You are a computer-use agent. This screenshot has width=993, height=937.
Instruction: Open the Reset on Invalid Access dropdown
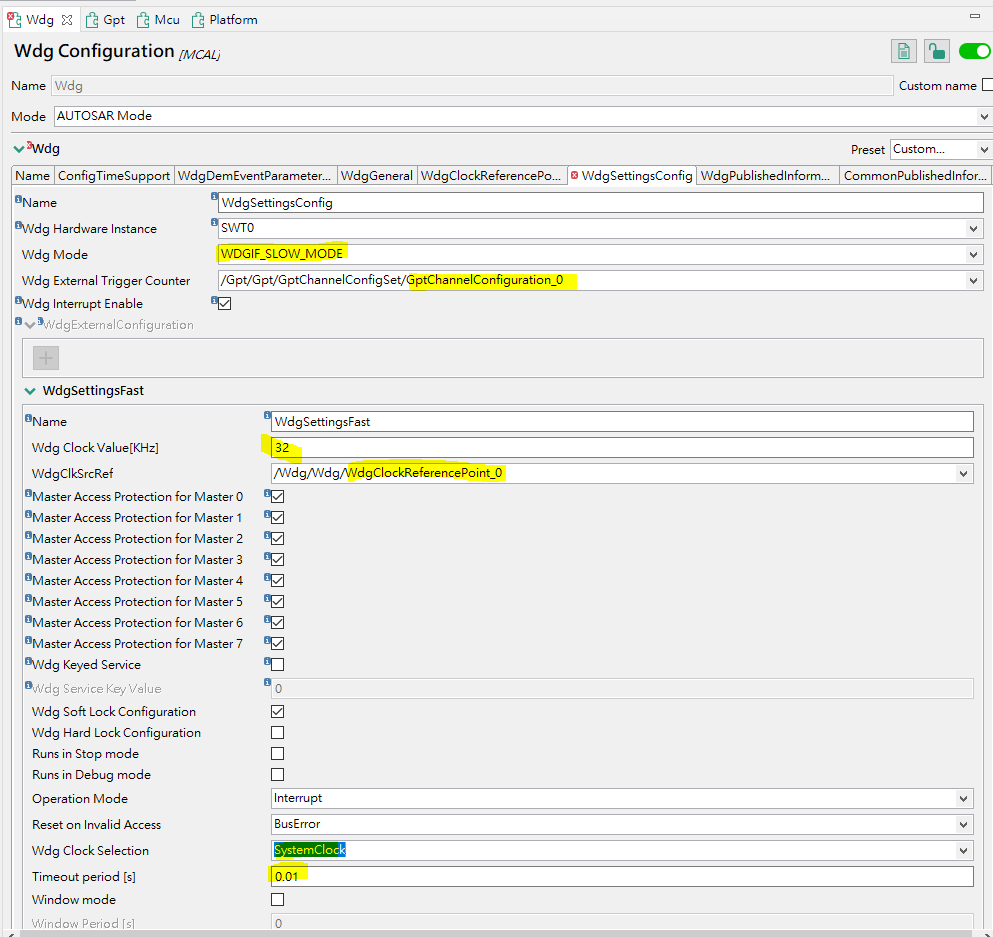[x=963, y=824]
